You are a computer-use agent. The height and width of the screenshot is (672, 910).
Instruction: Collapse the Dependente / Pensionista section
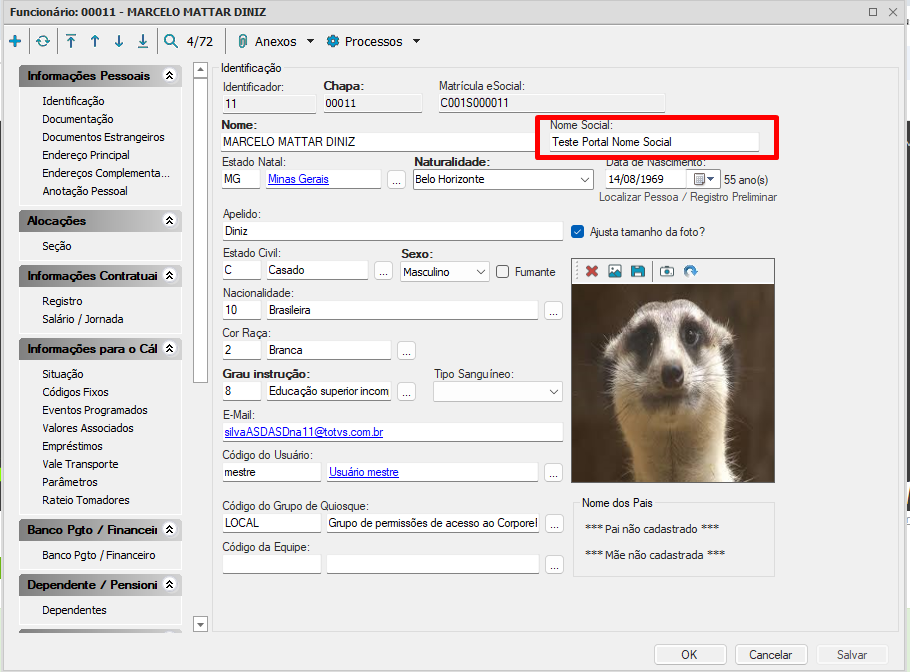[169, 584]
